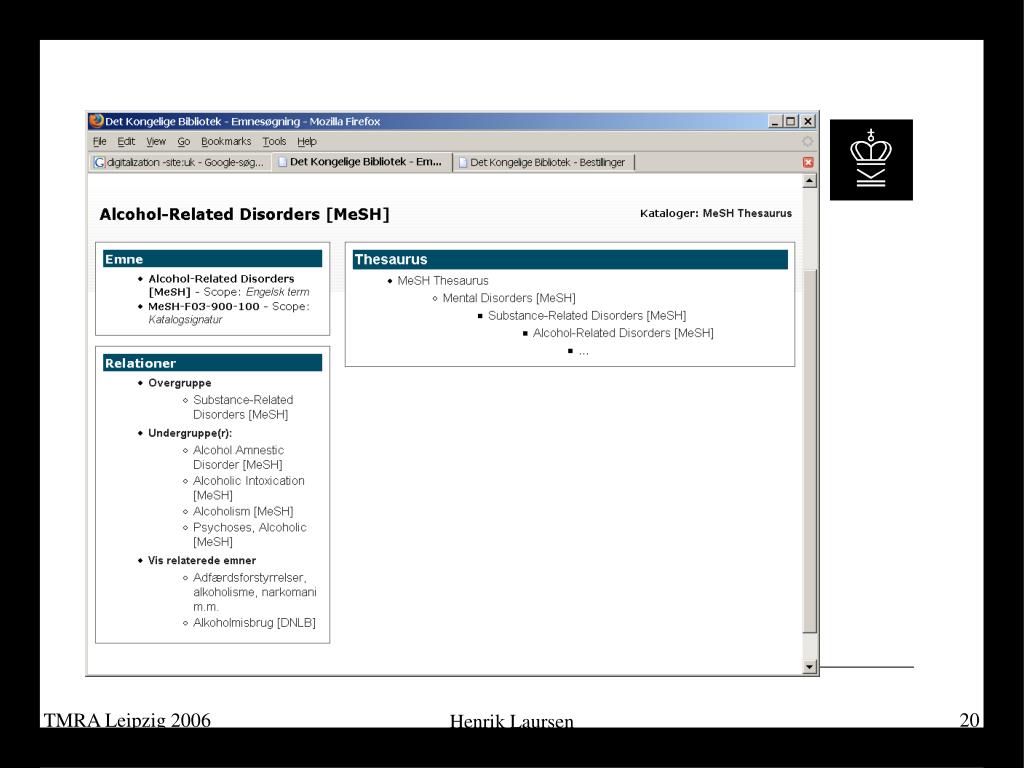Screen dimensions: 1024x768
Task: Close the current tab with red X
Action: [808, 162]
